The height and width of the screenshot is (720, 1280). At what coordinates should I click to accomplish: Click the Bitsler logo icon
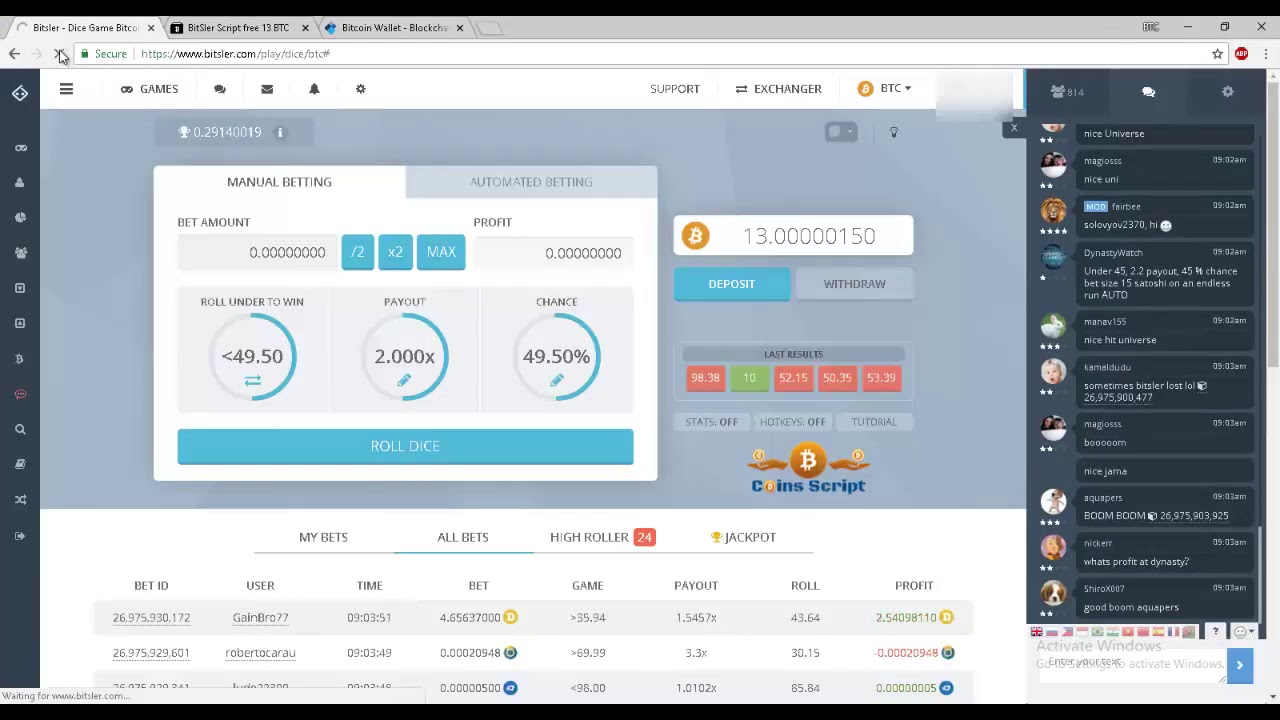pyautogui.click(x=20, y=93)
